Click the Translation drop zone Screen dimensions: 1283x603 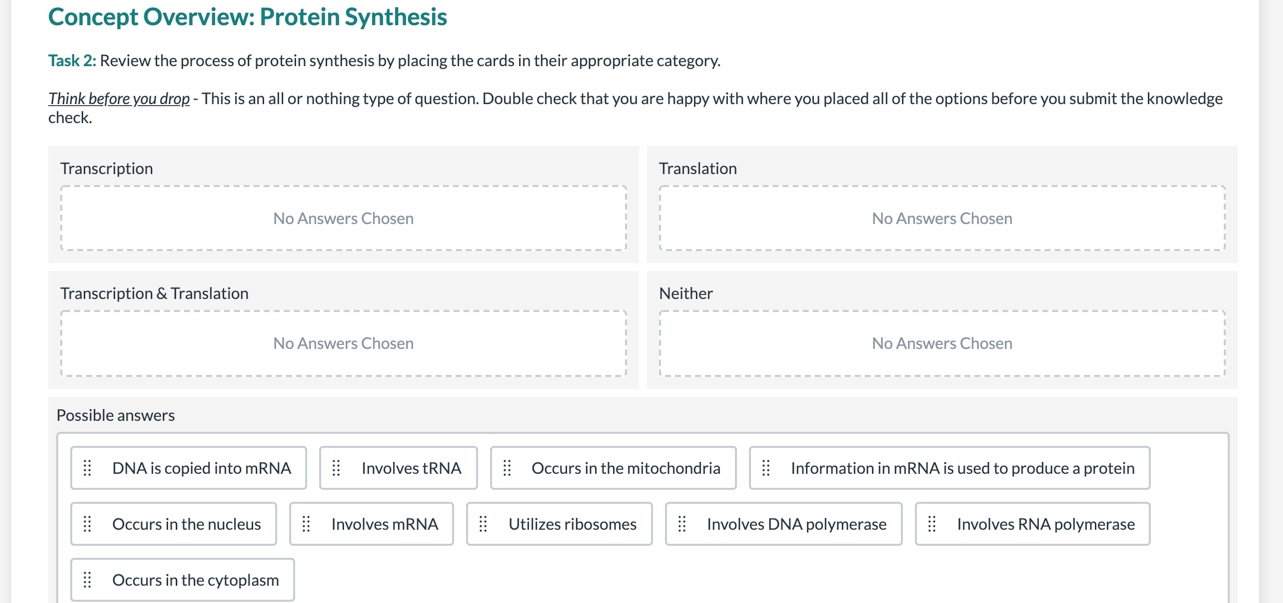tap(941, 218)
